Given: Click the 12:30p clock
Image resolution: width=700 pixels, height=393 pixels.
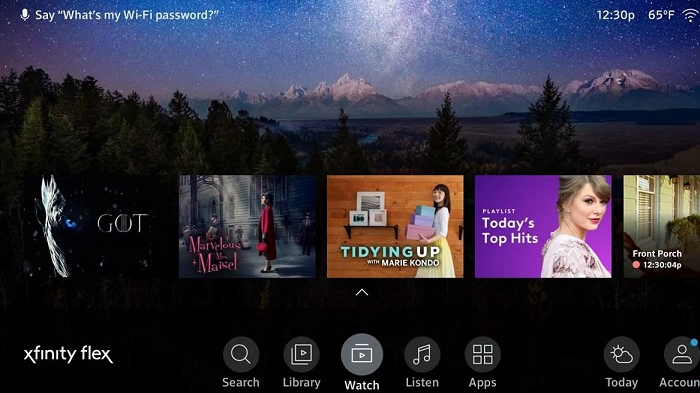Looking at the screenshot, I should click(x=616, y=15).
